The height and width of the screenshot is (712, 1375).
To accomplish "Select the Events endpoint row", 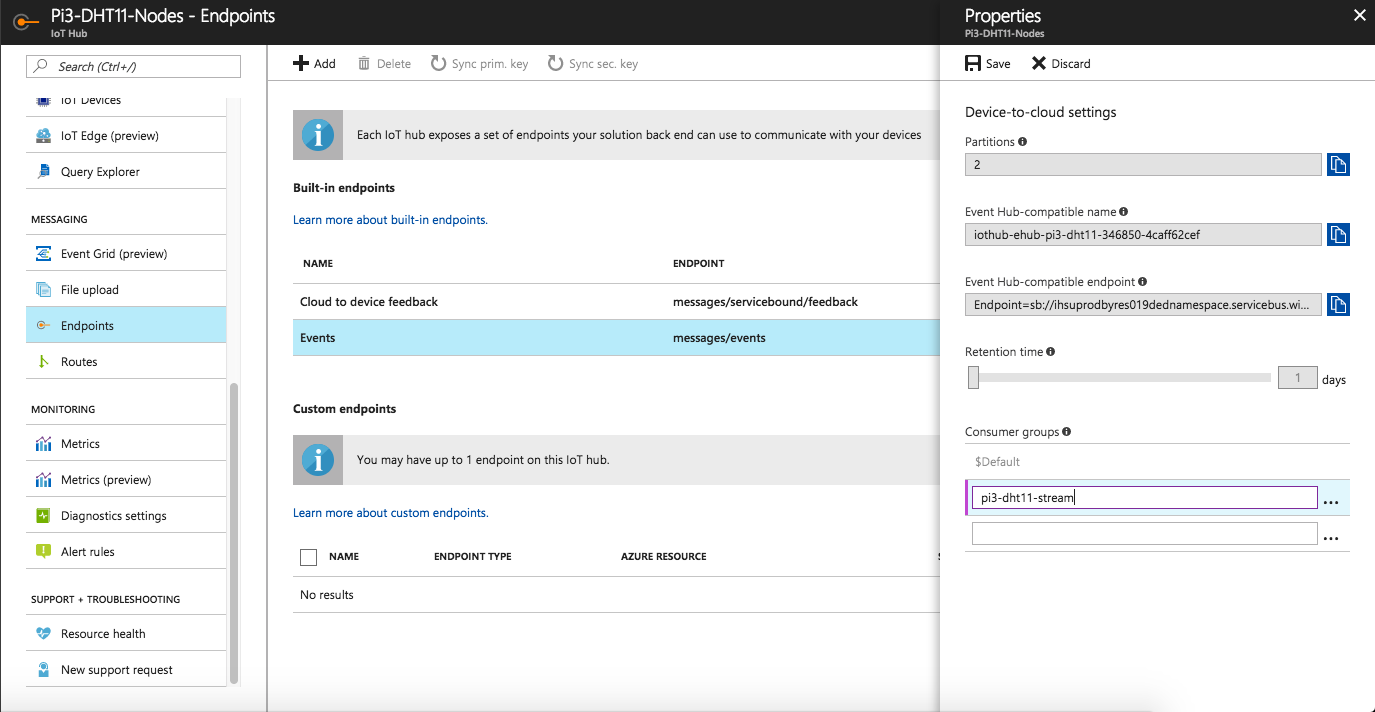I will [x=616, y=338].
